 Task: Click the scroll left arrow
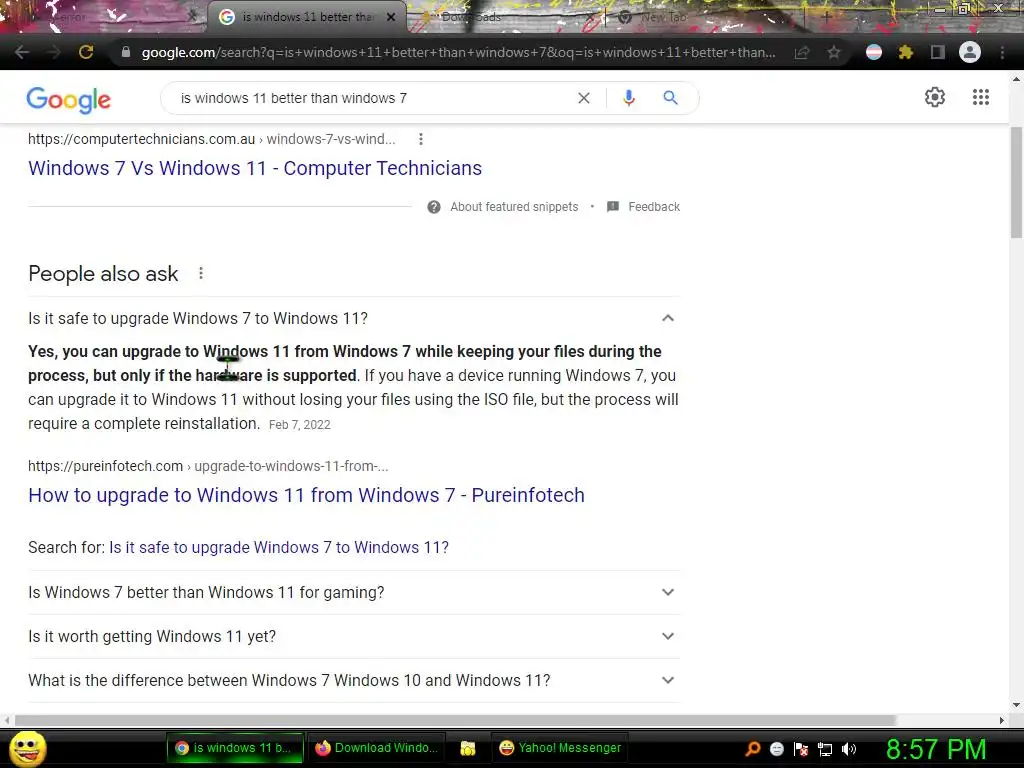[7, 720]
